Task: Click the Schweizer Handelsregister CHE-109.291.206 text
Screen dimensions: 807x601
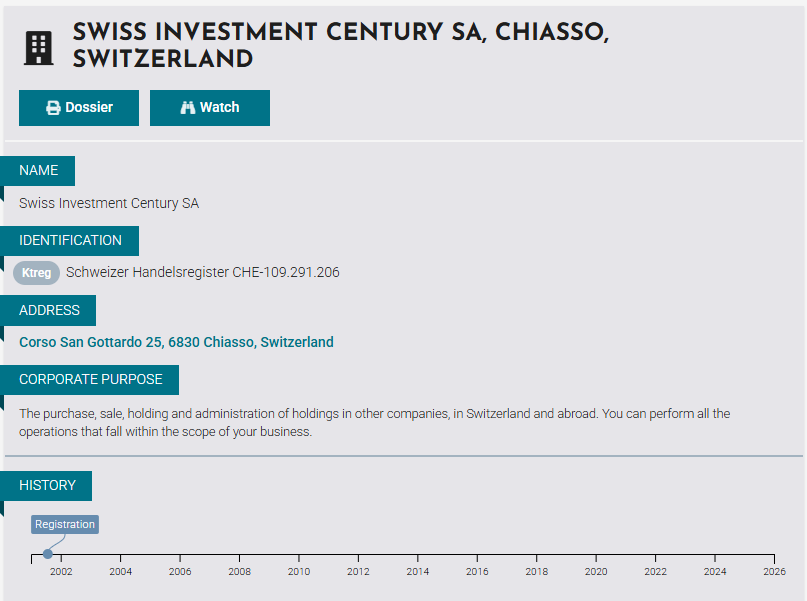Action: pyautogui.click(x=202, y=272)
